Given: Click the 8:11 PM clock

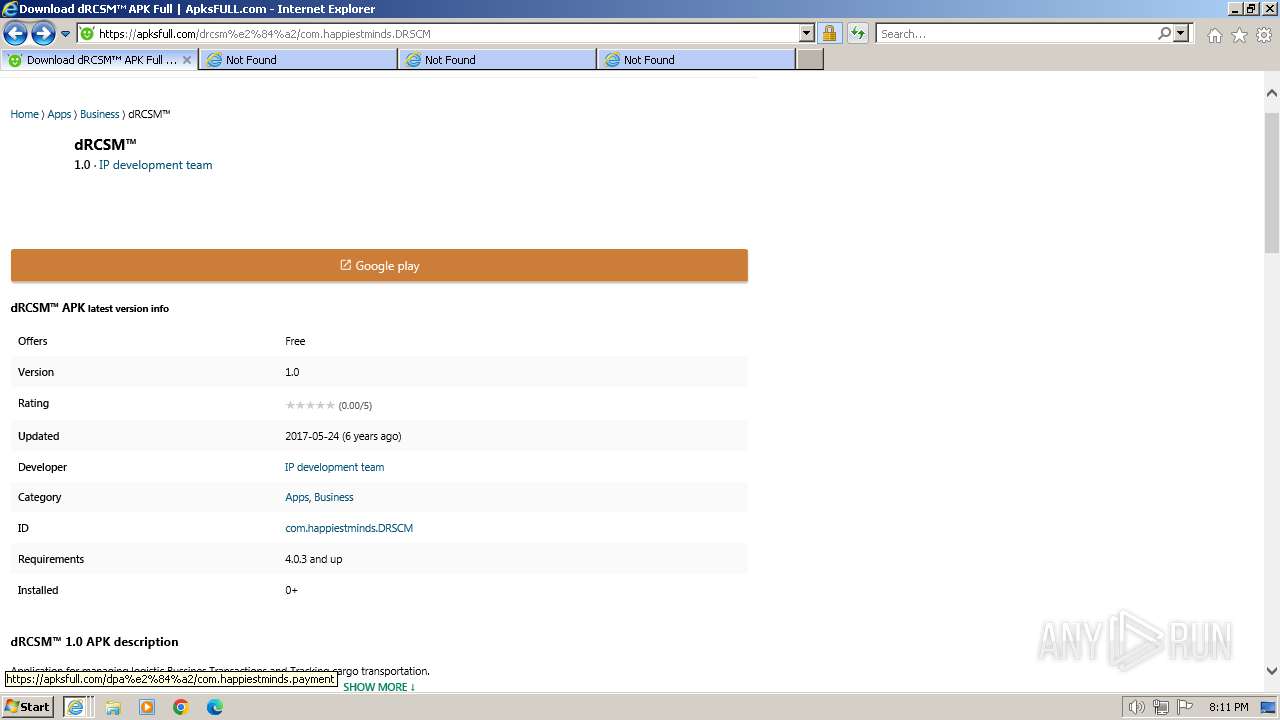Looking at the screenshot, I should click(x=1228, y=708).
